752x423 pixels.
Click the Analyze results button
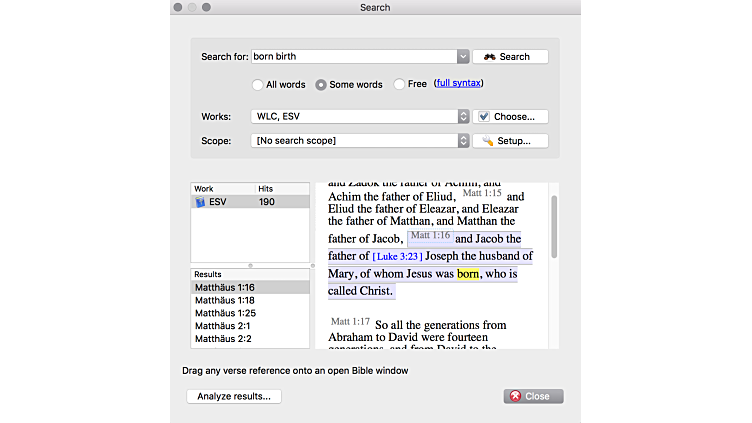(234, 396)
